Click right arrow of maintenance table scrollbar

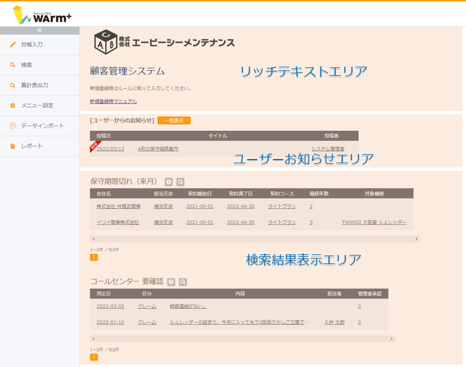417,239
